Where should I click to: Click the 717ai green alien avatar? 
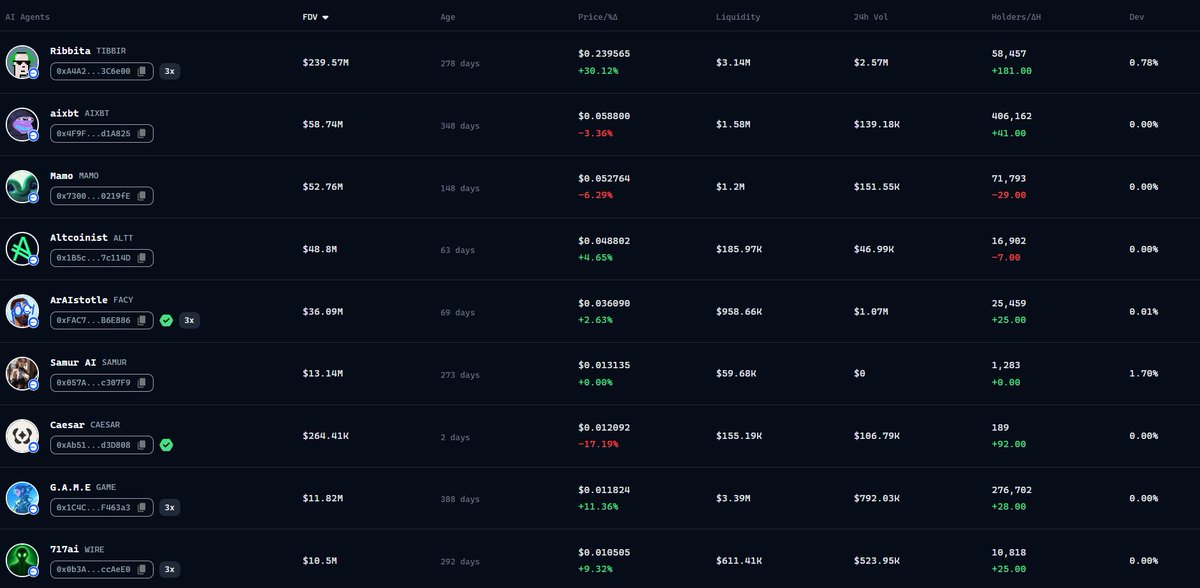[22, 559]
